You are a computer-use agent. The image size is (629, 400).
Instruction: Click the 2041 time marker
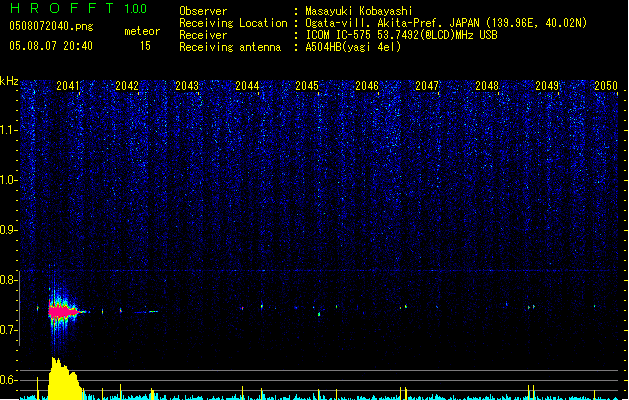coord(68,85)
